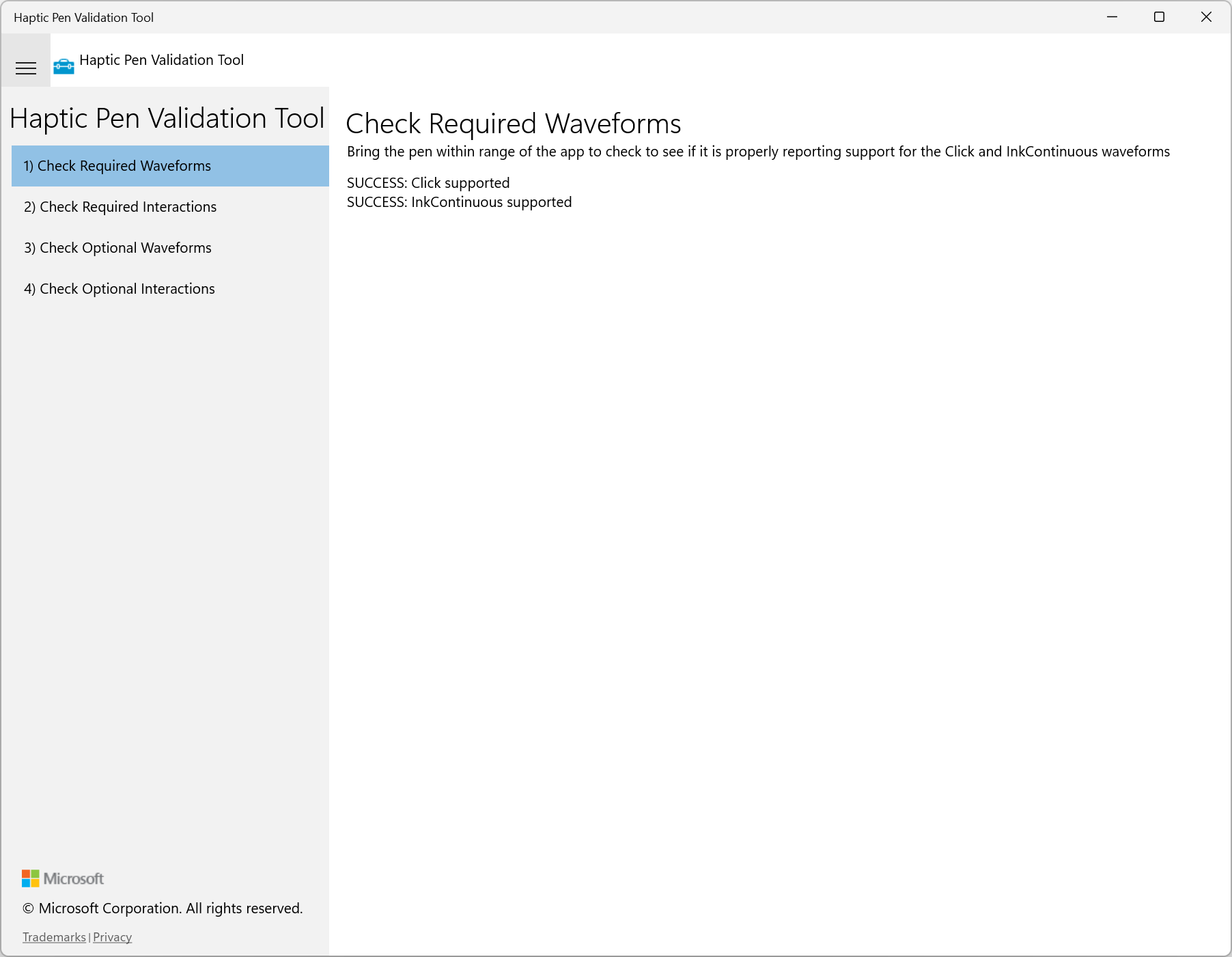Close the Haptic Pen Validation Tool window
Viewport: 1232px width, 957px height.
click(1207, 17)
